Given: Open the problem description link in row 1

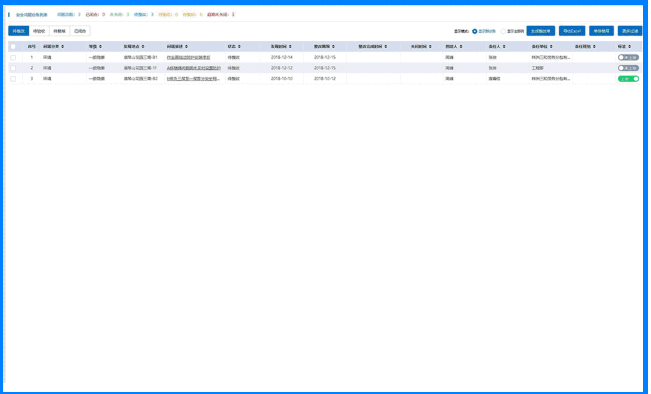Looking at the screenshot, I should click(188, 57).
